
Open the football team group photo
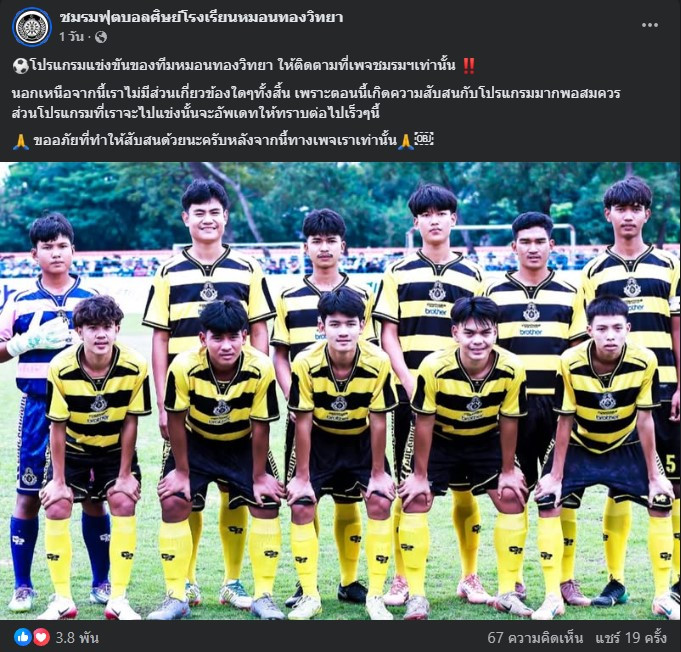[340, 391]
